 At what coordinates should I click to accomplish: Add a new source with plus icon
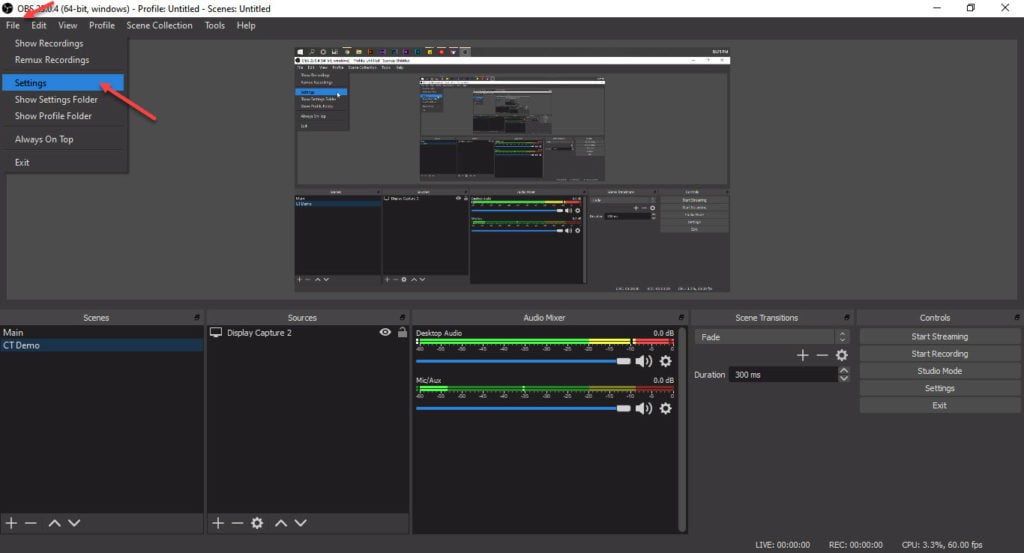218,523
